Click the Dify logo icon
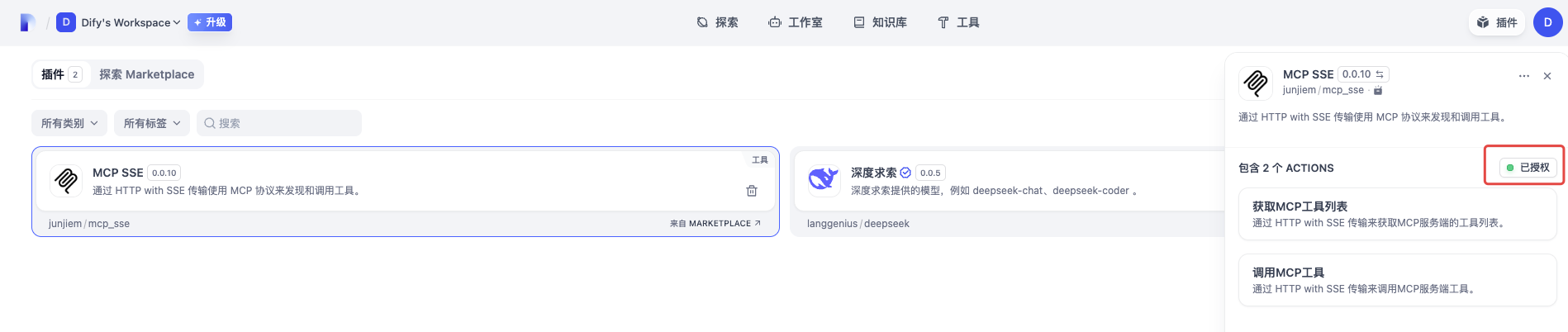 coord(27,22)
